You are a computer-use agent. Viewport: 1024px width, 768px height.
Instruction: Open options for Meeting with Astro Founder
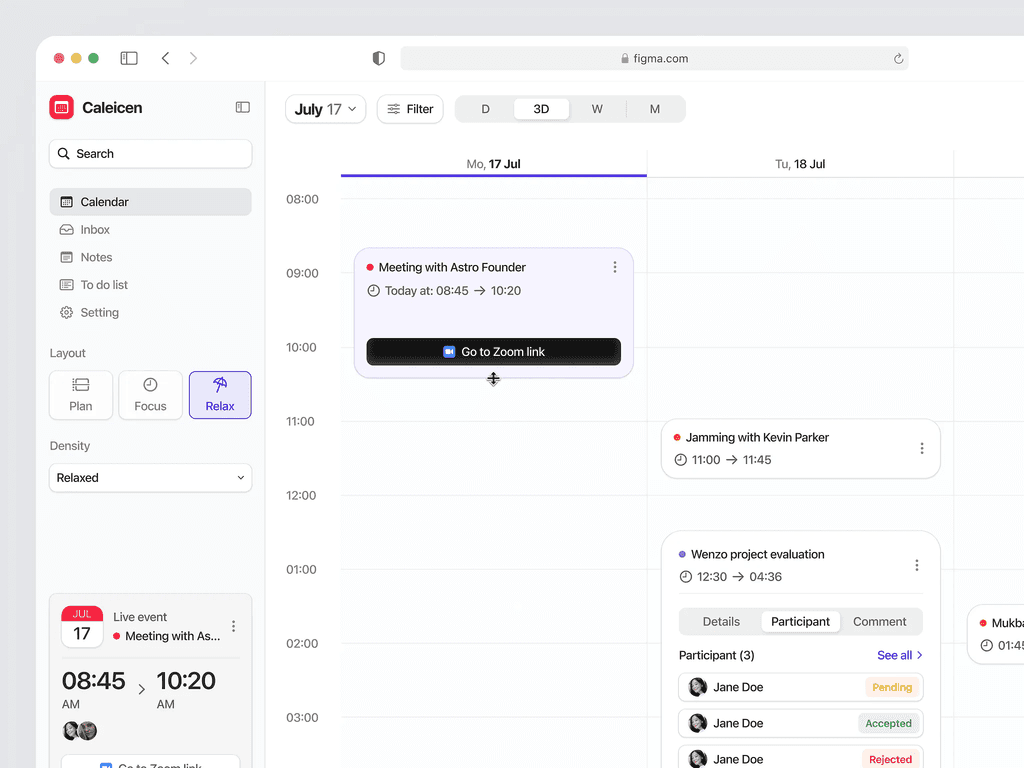click(x=615, y=267)
